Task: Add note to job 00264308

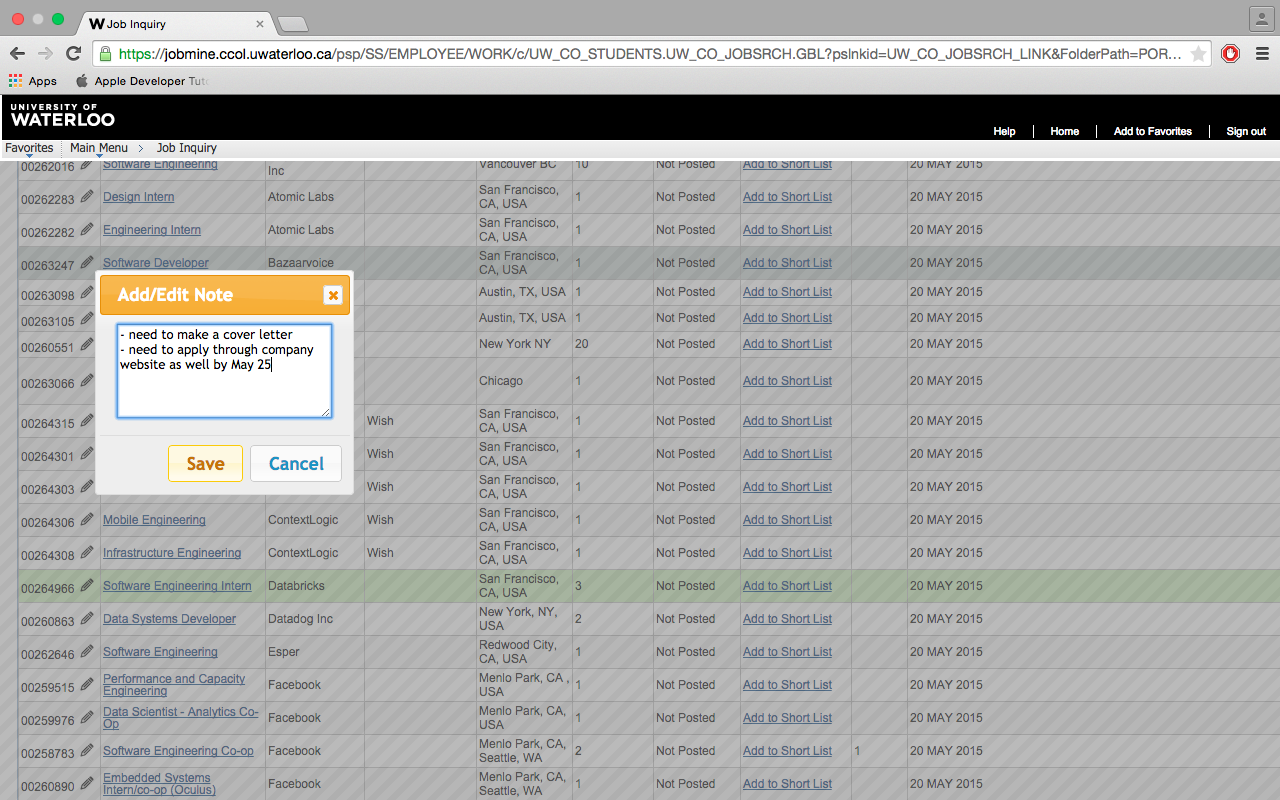Action: tap(88, 553)
